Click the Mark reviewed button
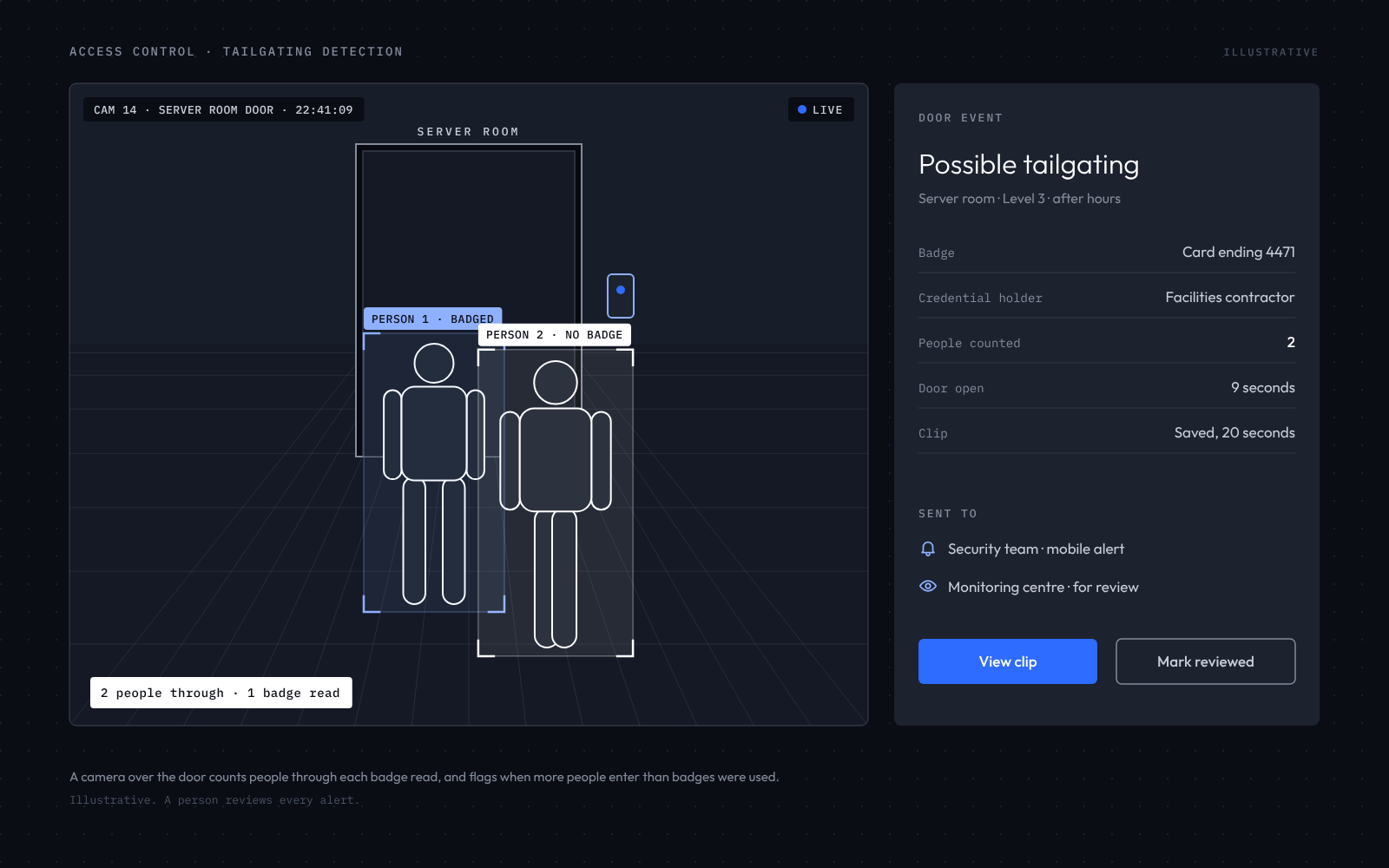 tap(1205, 661)
